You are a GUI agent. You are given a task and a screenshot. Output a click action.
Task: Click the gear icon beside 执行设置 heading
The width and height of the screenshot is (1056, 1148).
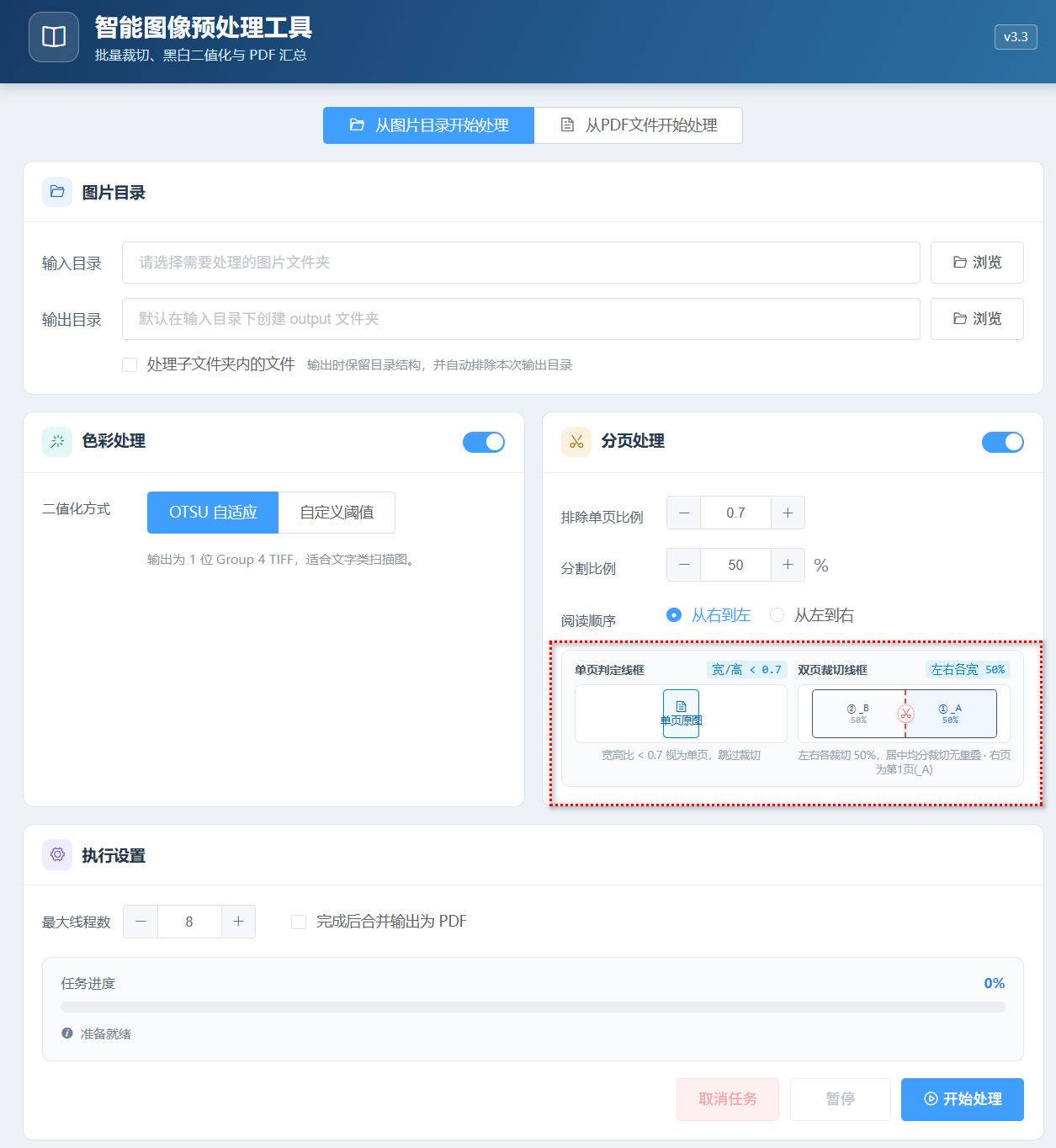[x=57, y=855]
